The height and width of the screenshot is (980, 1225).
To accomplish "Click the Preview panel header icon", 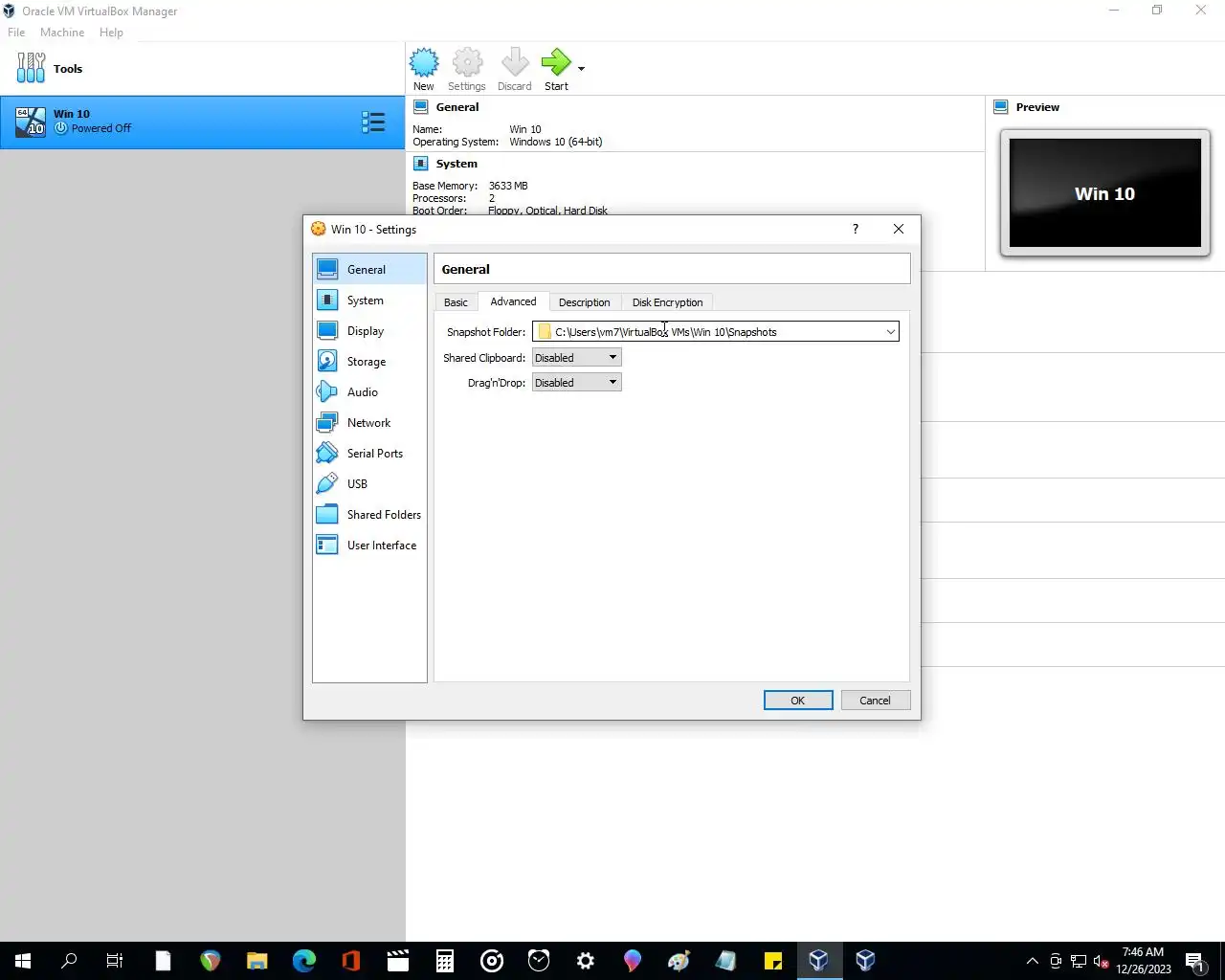I will 1001,107.
